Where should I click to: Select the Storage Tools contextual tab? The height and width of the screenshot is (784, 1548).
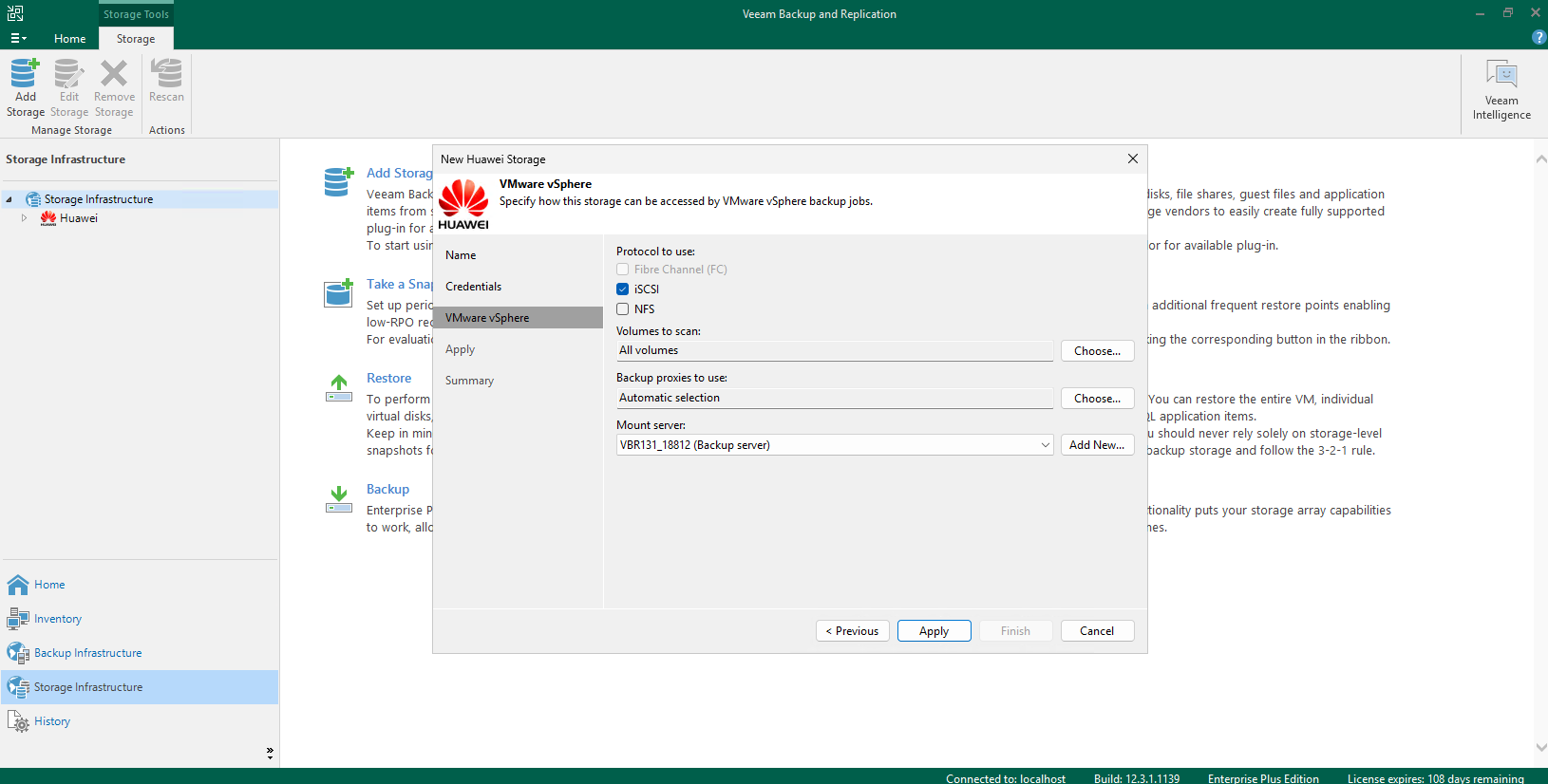136,14
